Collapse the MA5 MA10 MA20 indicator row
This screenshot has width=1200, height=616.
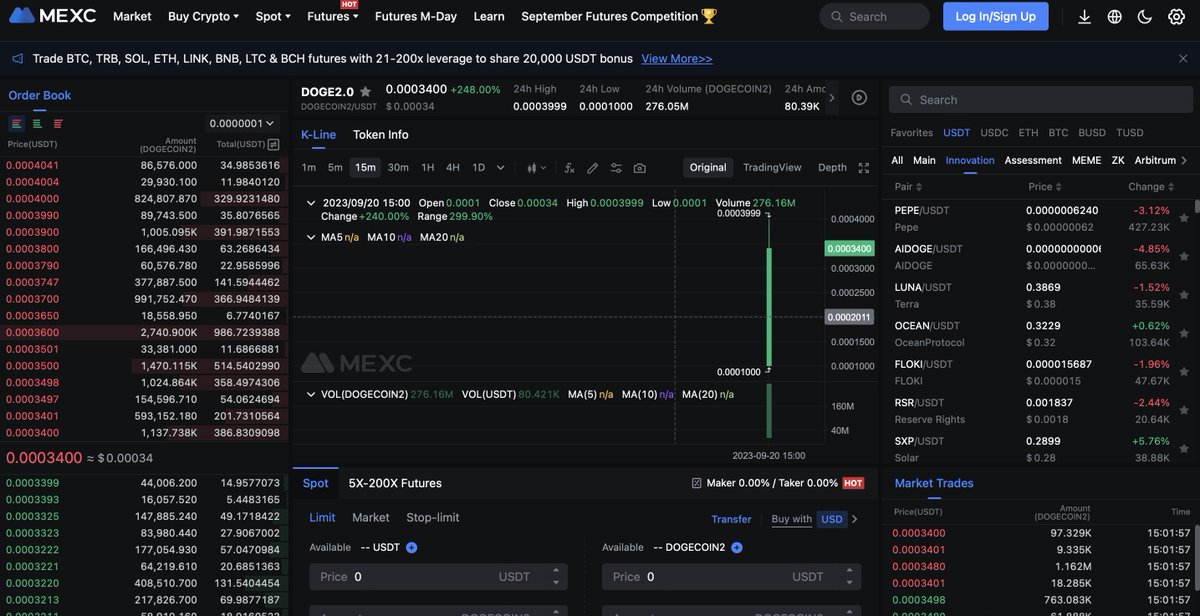coord(311,237)
